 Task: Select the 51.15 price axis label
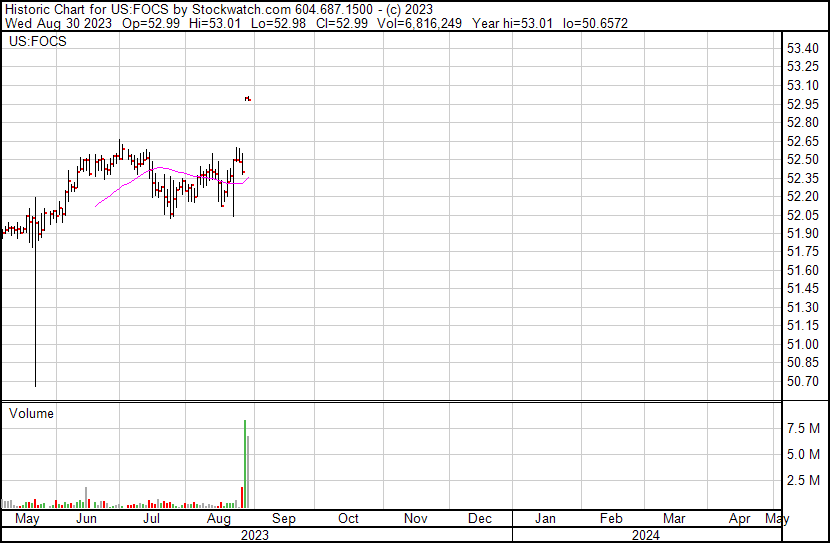(802, 325)
